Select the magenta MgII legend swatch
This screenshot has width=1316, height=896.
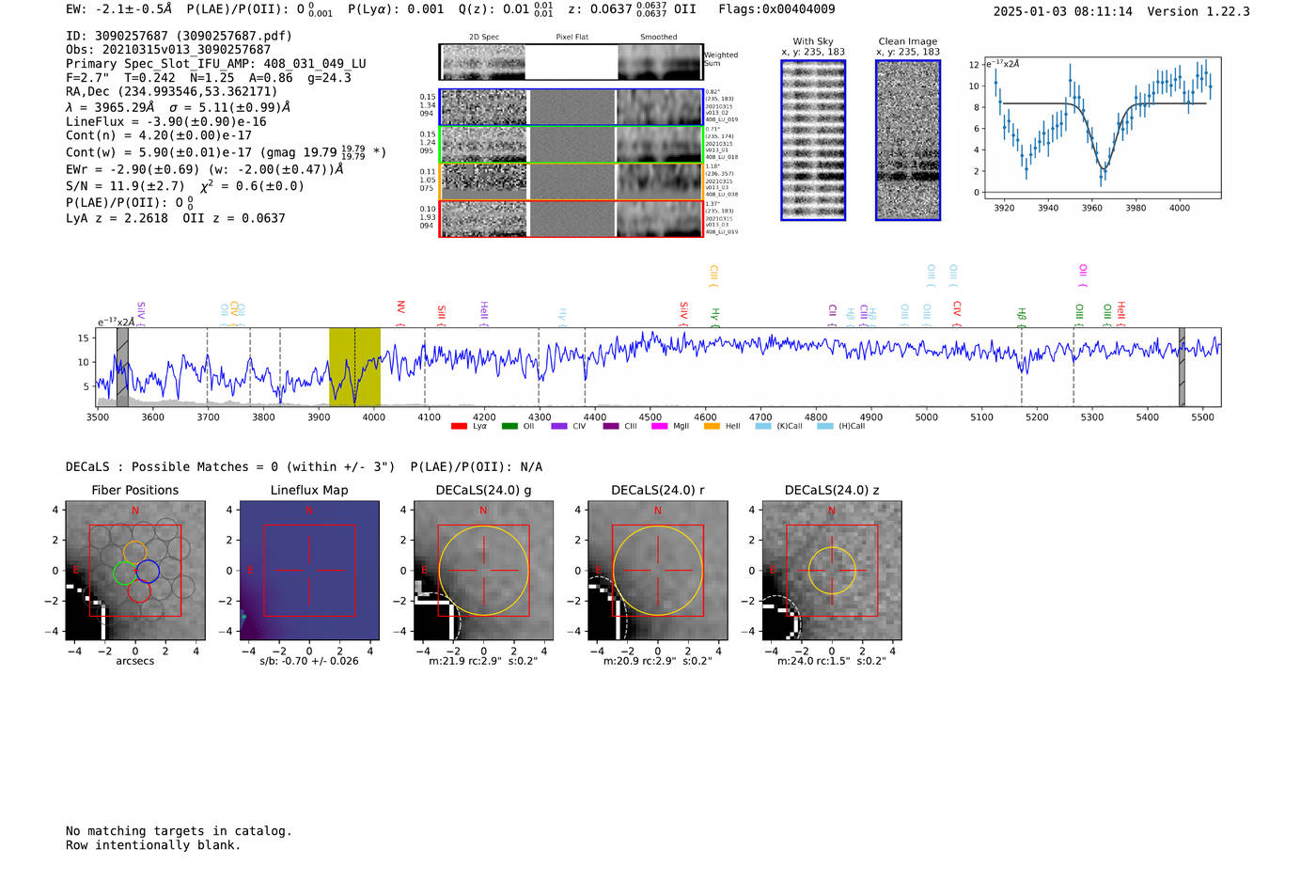click(x=659, y=426)
